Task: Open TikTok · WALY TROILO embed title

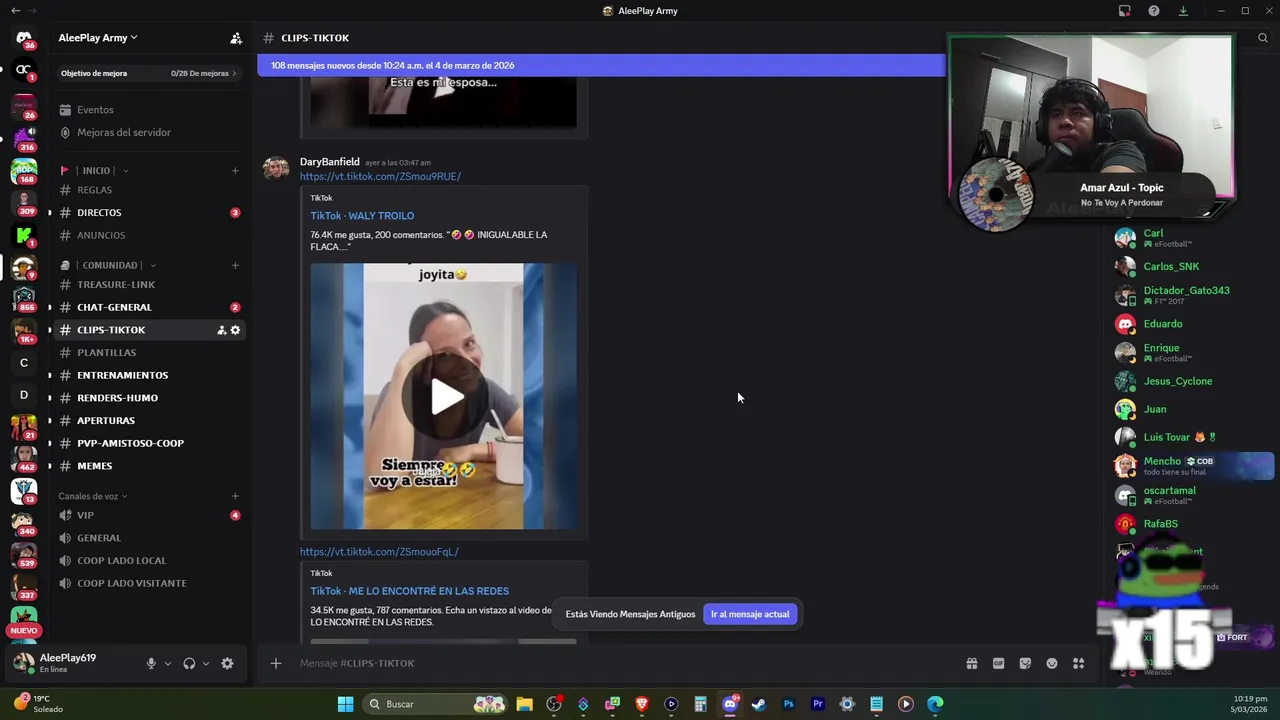Action: click(362, 216)
